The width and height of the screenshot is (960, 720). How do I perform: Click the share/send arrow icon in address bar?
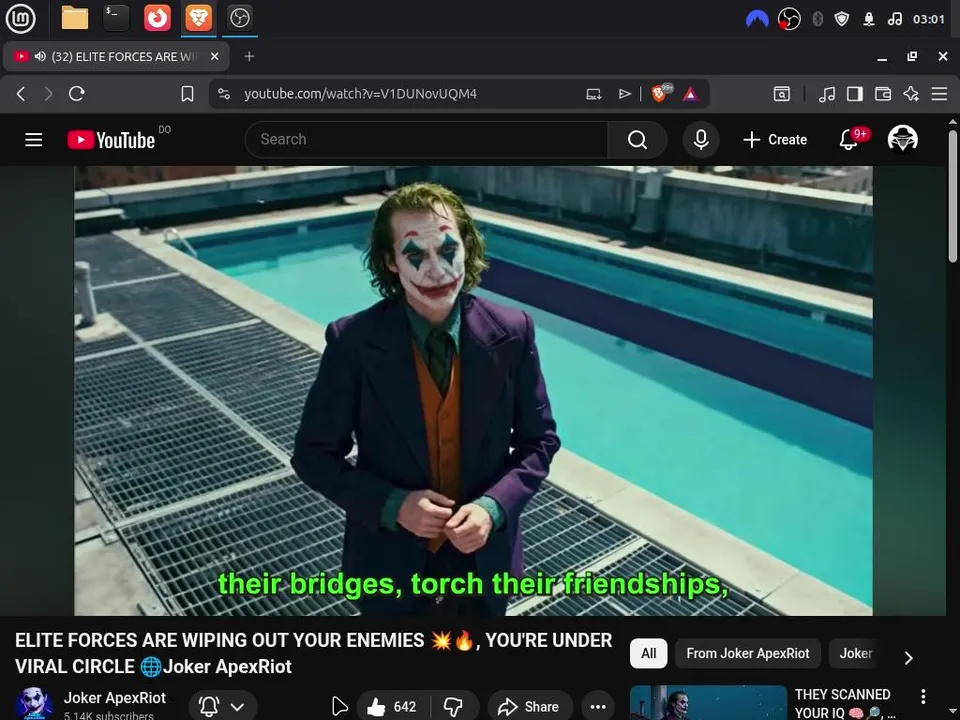click(x=624, y=94)
